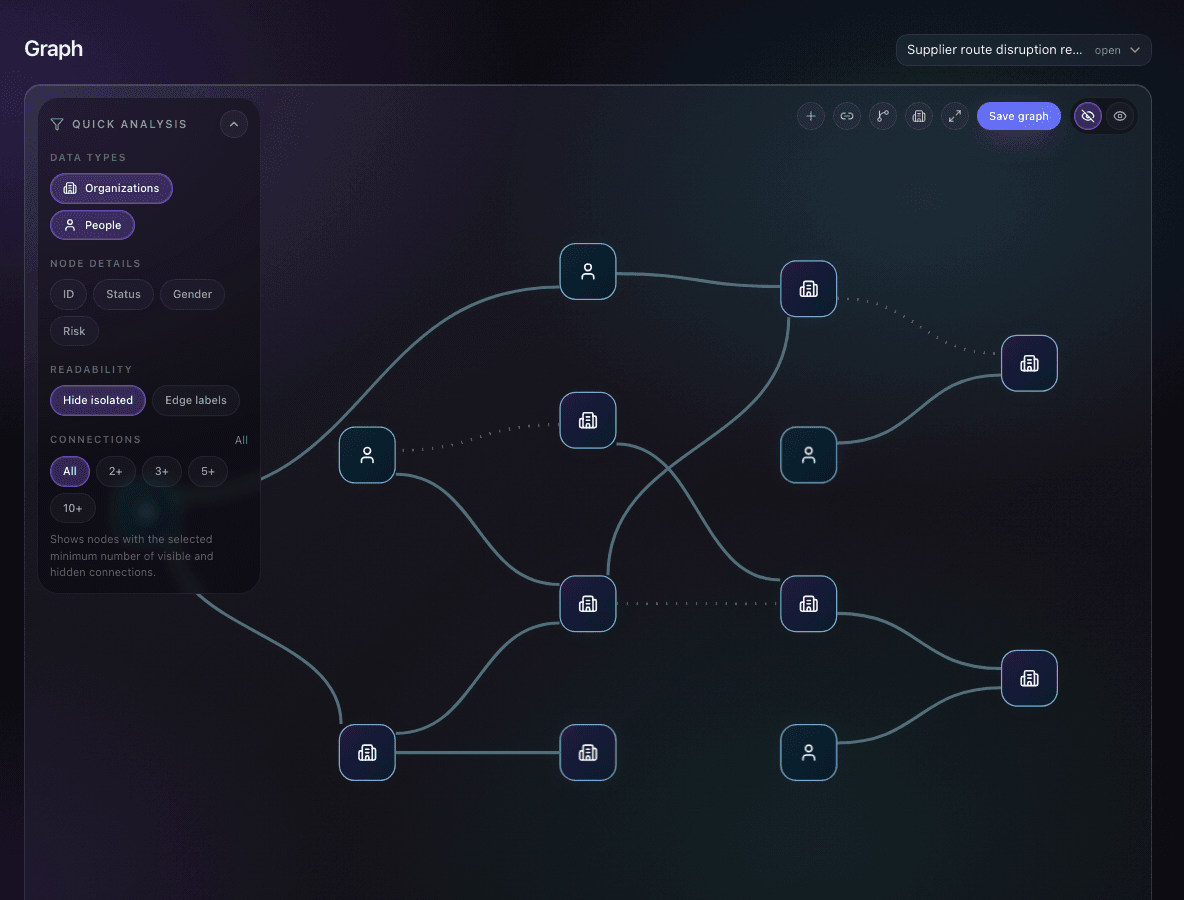Click the link nodes chain icon

click(x=846, y=116)
